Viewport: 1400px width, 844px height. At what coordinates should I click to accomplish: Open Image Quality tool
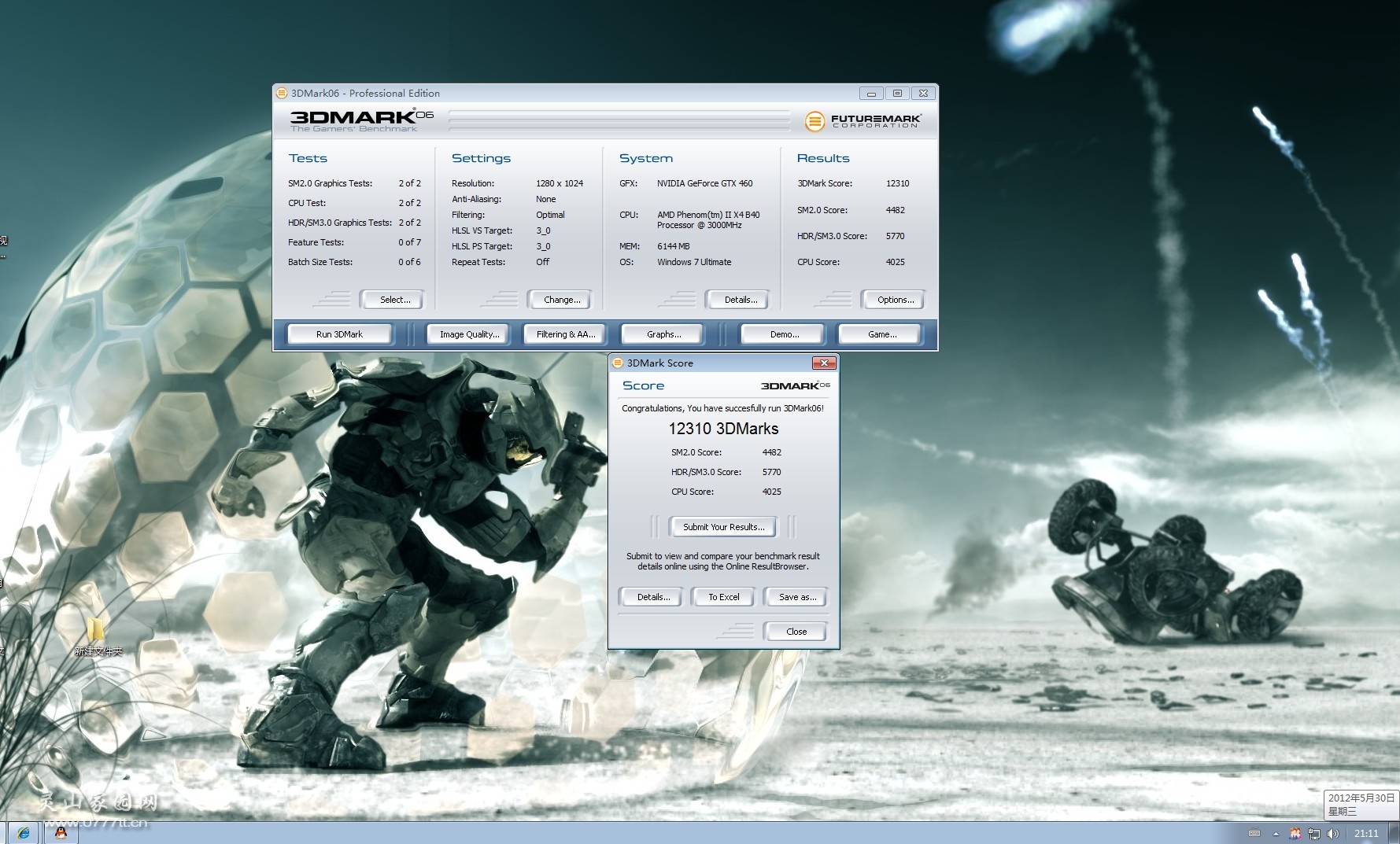click(x=469, y=334)
